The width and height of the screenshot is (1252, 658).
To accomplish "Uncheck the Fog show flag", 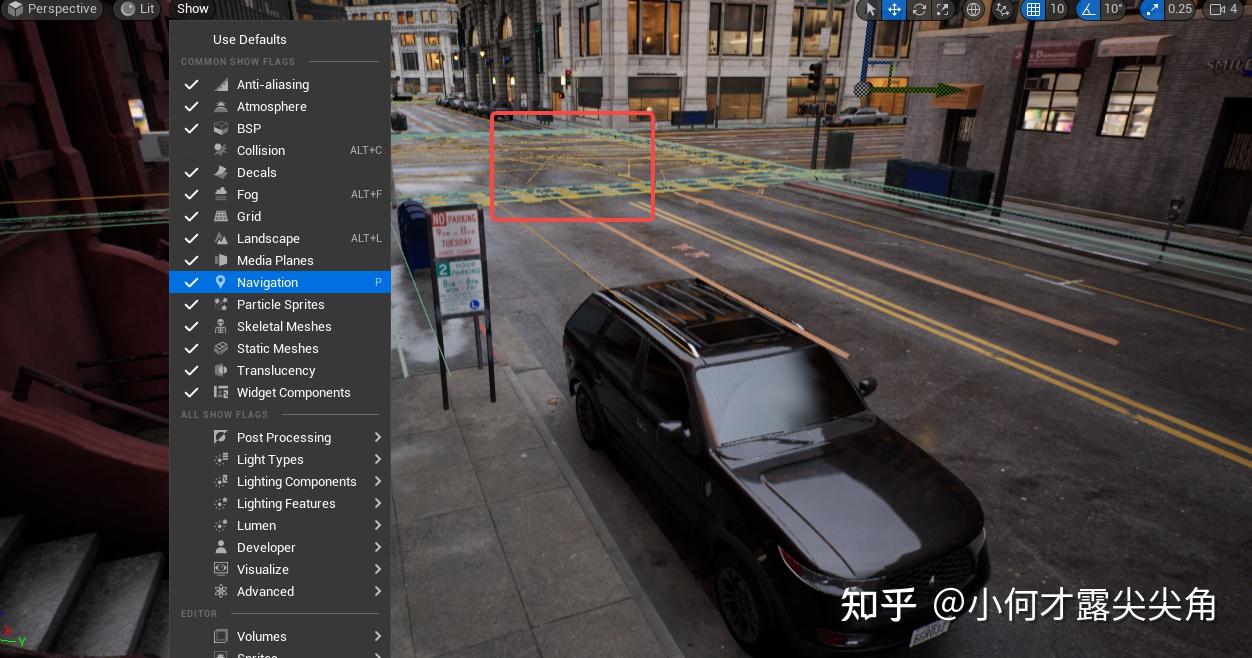I will pos(247,194).
